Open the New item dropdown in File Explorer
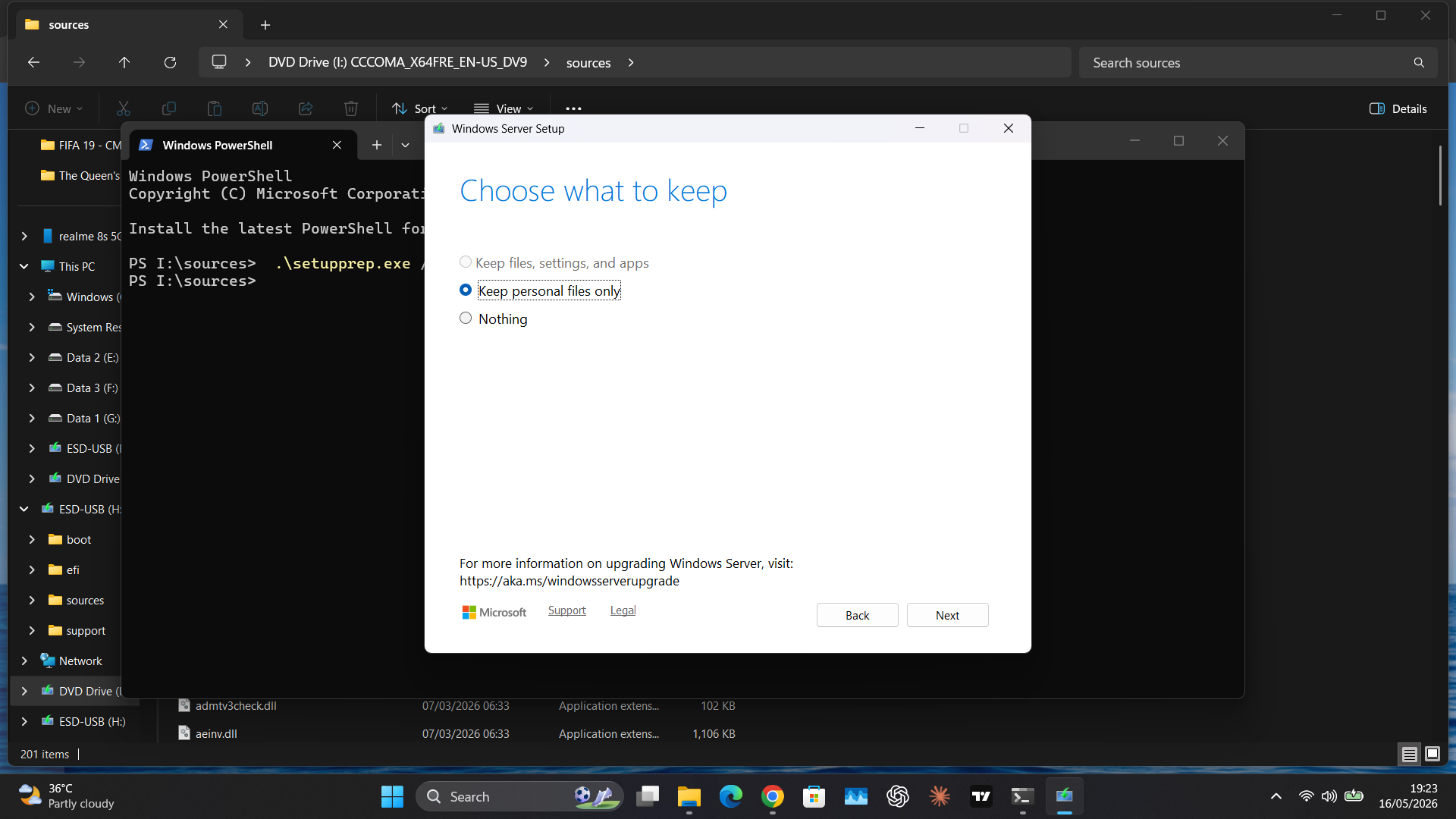Screen dimensions: 1456x819 point(54,108)
